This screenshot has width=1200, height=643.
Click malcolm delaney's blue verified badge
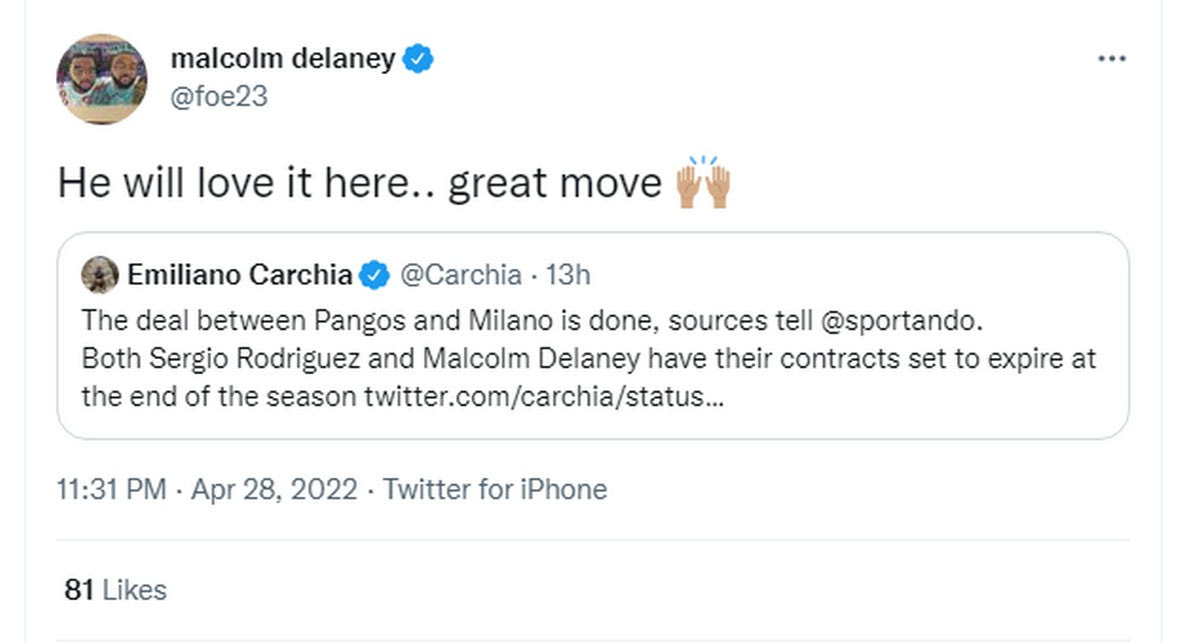(418, 60)
